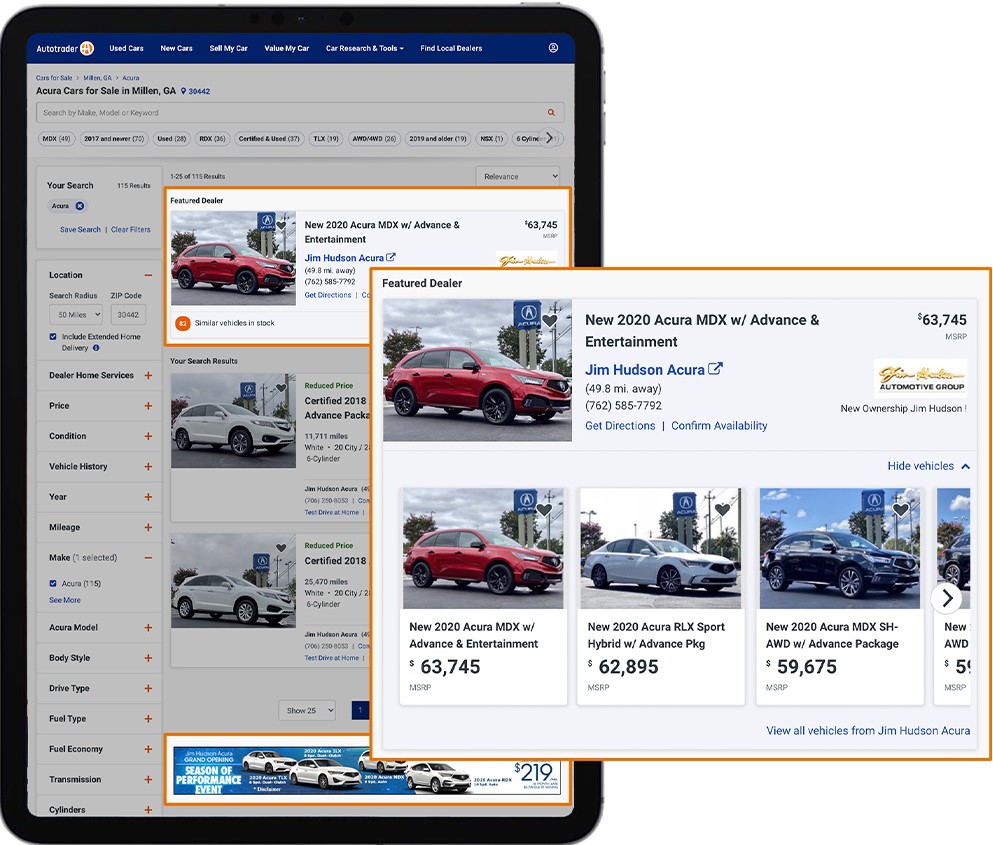This screenshot has width=993, height=845.
Task: Toggle Include Extended Home Delivery checkbox
Action: point(53,336)
